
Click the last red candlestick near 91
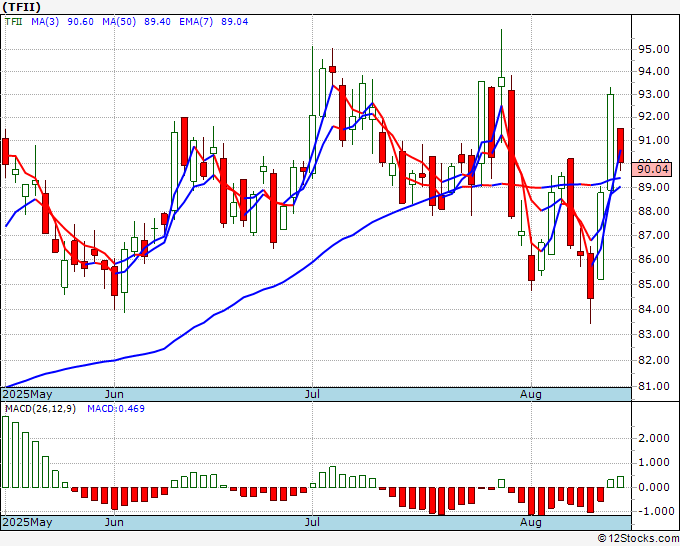[x=621, y=146]
